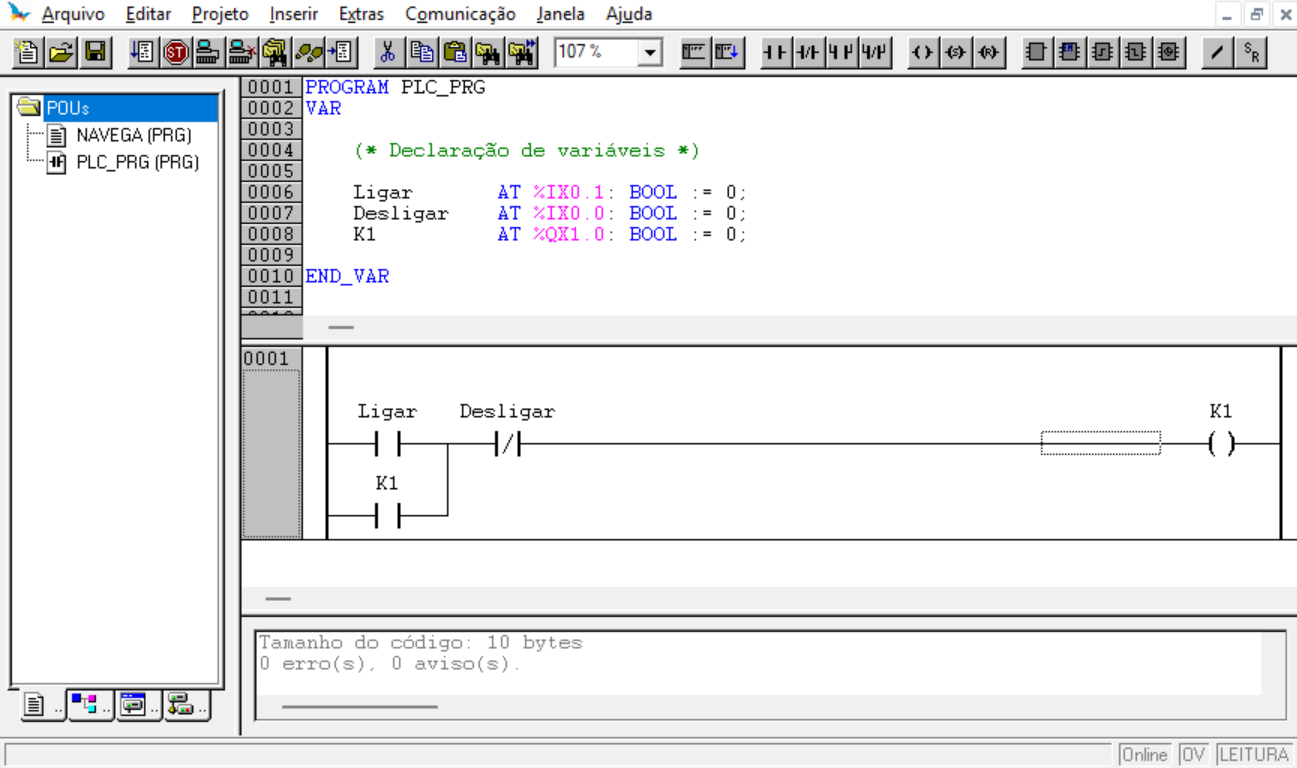This screenshot has height=768, width=1297.
Task: Click the Login to PLC icon
Action: pyautogui.click(x=208, y=52)
